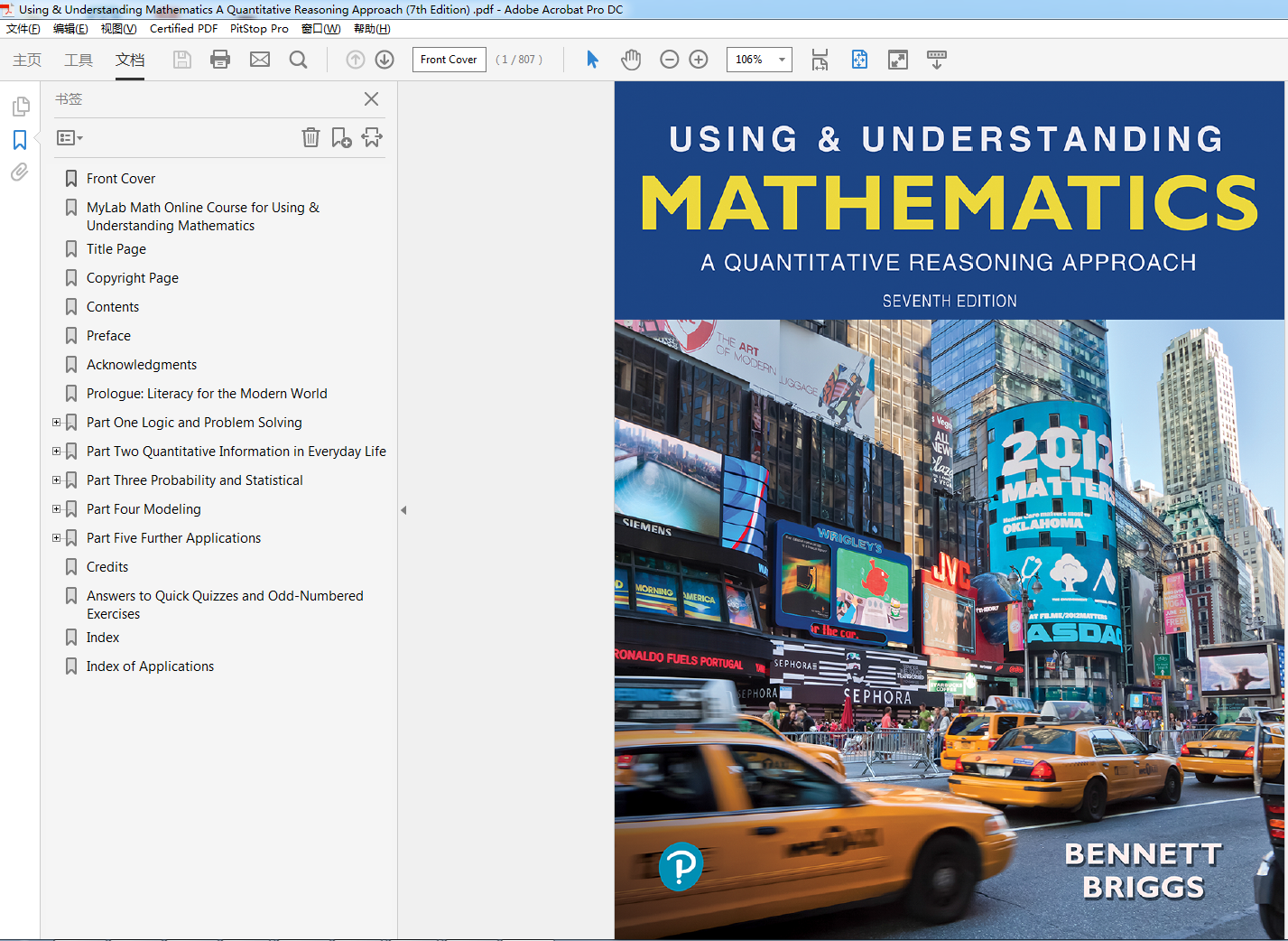Go to the Preface bookmark
The height and width of the screenshot is (941, 1288).
(108, 336)
